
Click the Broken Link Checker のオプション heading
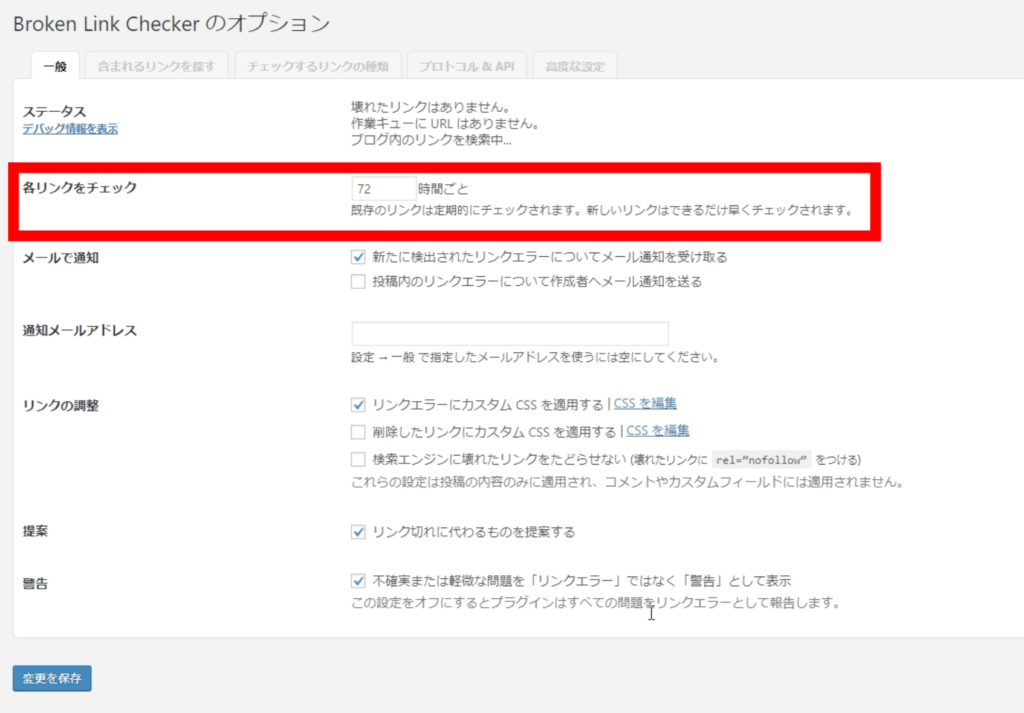[172, 24]
